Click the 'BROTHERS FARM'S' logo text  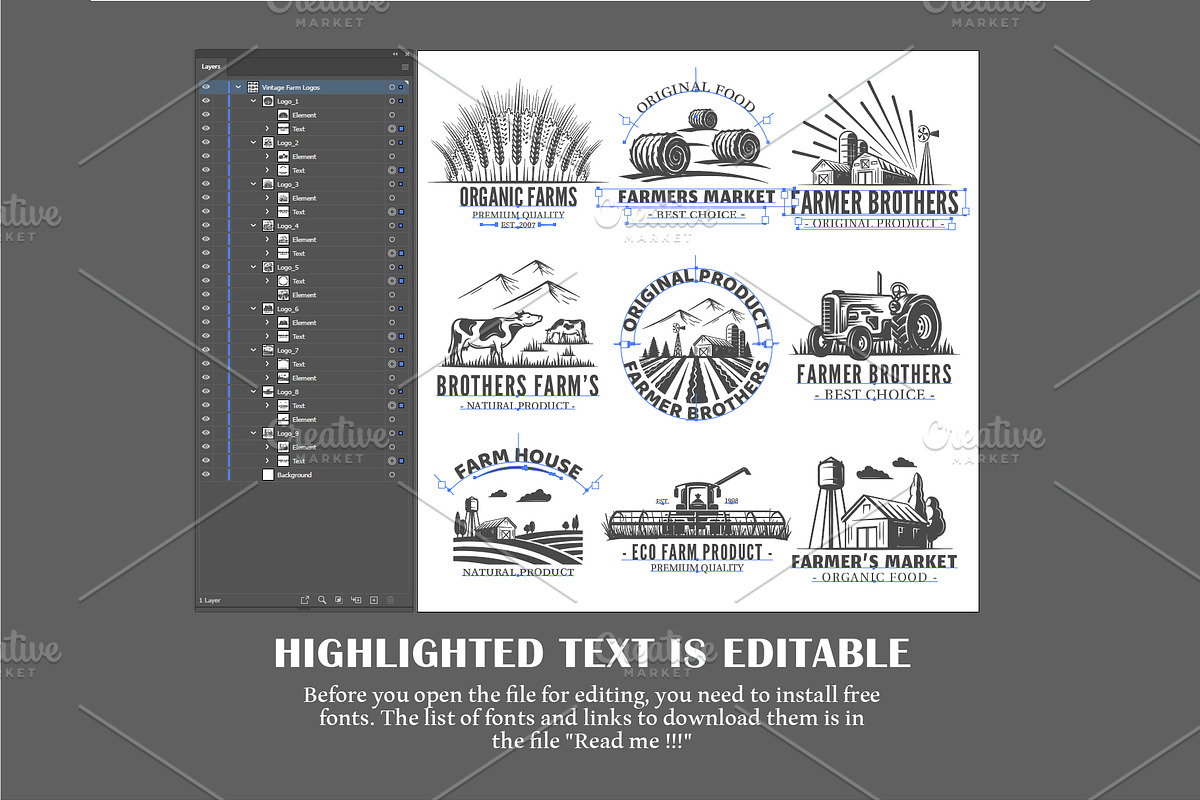point(518,385)
